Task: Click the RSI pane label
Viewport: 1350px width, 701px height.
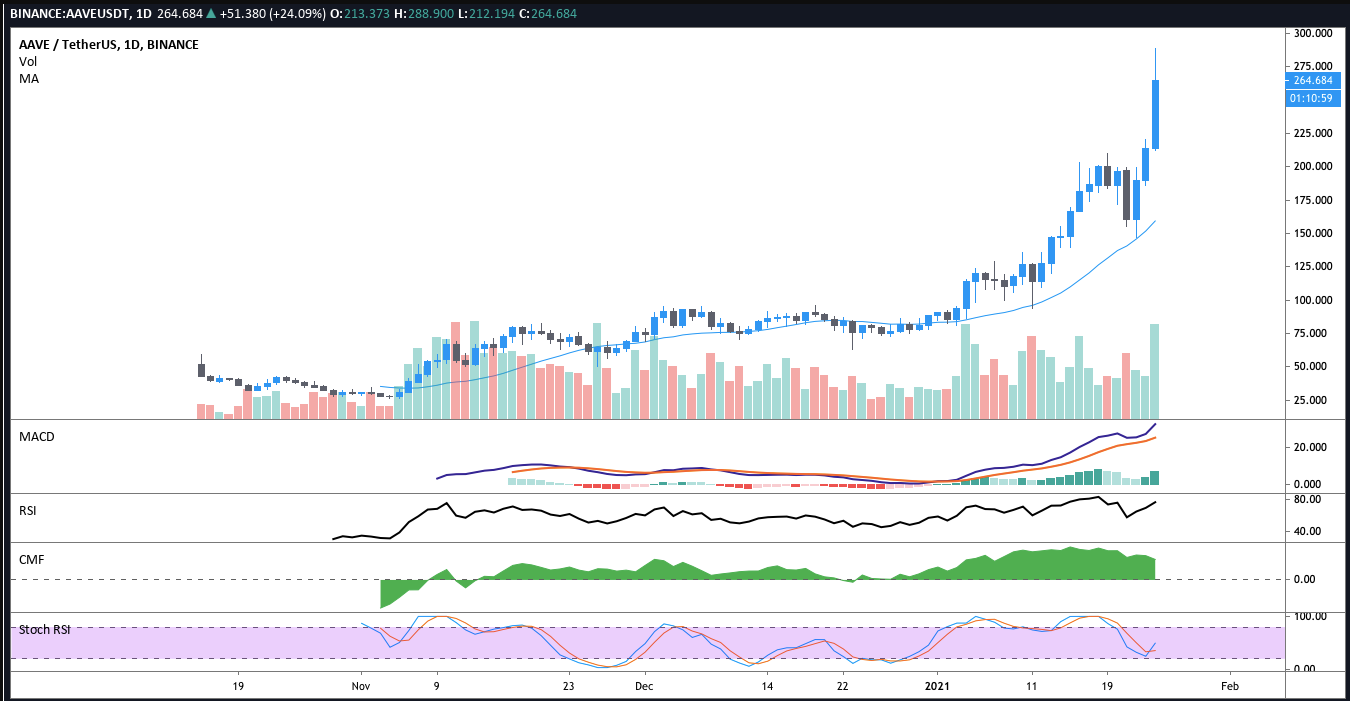Action: pos(28,510)
